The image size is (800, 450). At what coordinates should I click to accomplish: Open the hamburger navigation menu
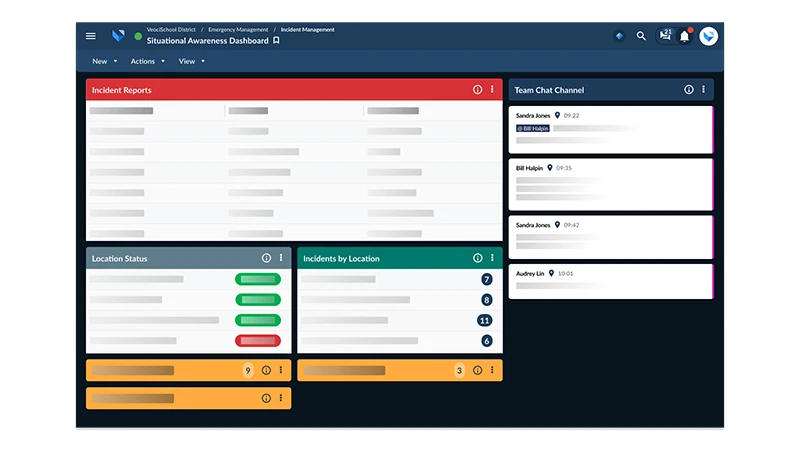91,36
